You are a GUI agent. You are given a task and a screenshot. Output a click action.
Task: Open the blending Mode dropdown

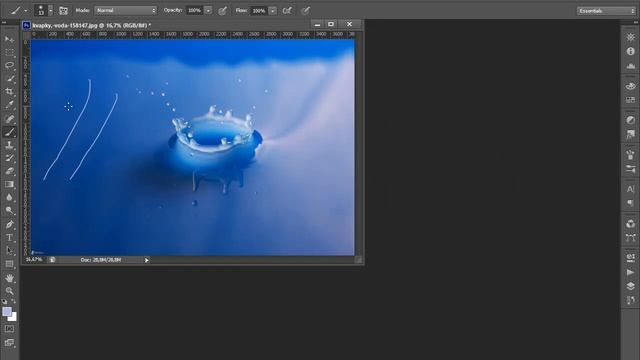coord(126,11)
